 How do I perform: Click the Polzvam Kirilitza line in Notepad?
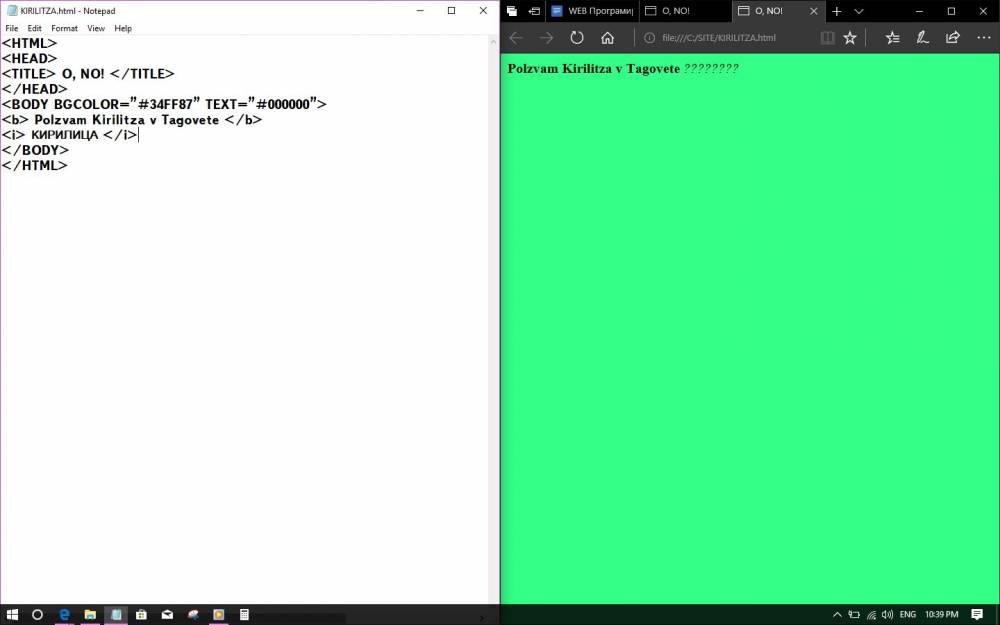pos(131,119)
